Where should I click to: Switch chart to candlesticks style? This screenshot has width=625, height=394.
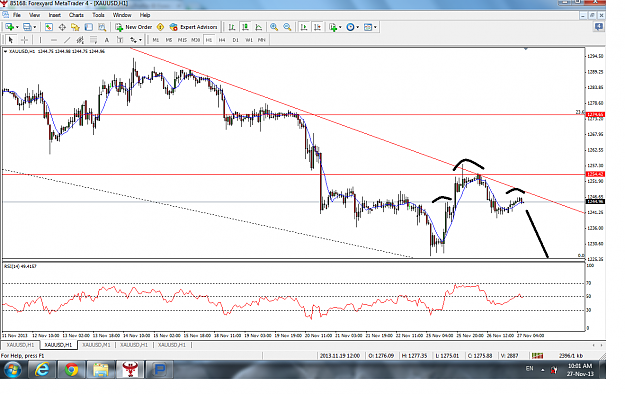click(x=245, y=27)
